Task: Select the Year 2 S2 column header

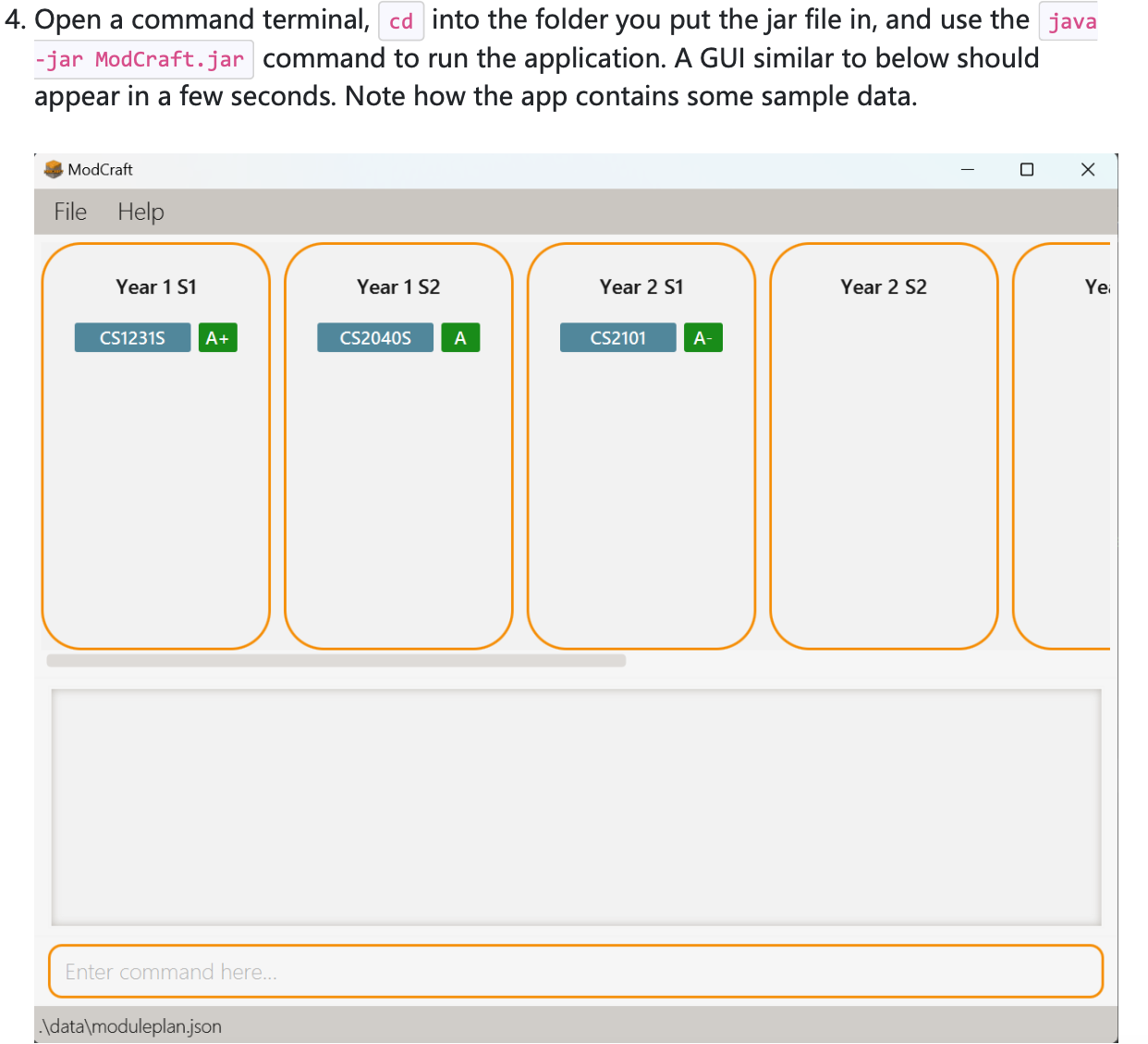Action: (884, 287)
